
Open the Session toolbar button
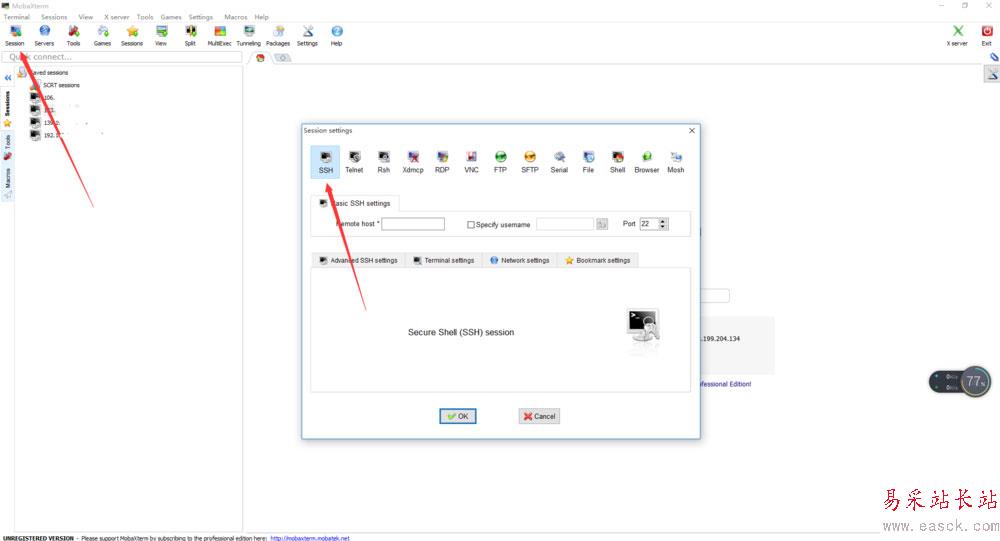tap(15, 36)
